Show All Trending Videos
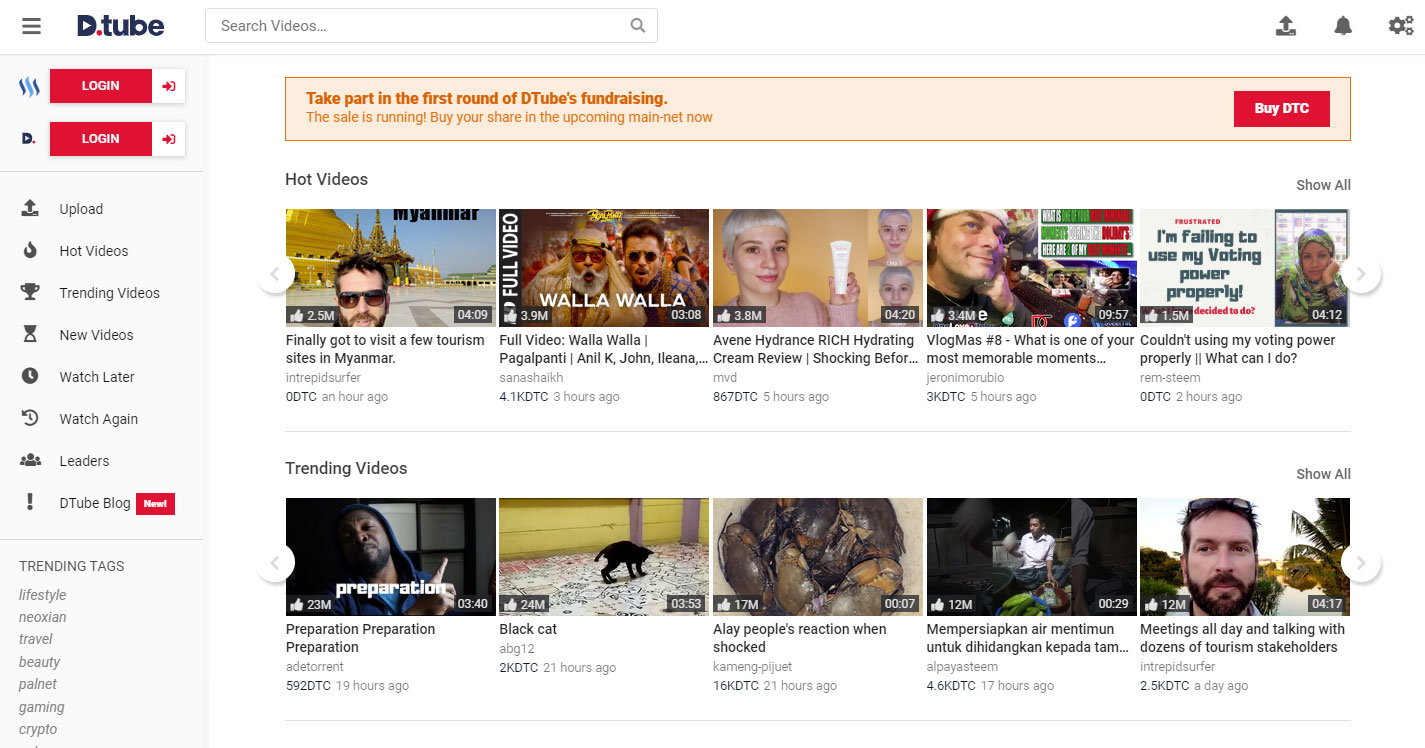This screenshot has width=1425, height=748. [x=1323, y=474]
